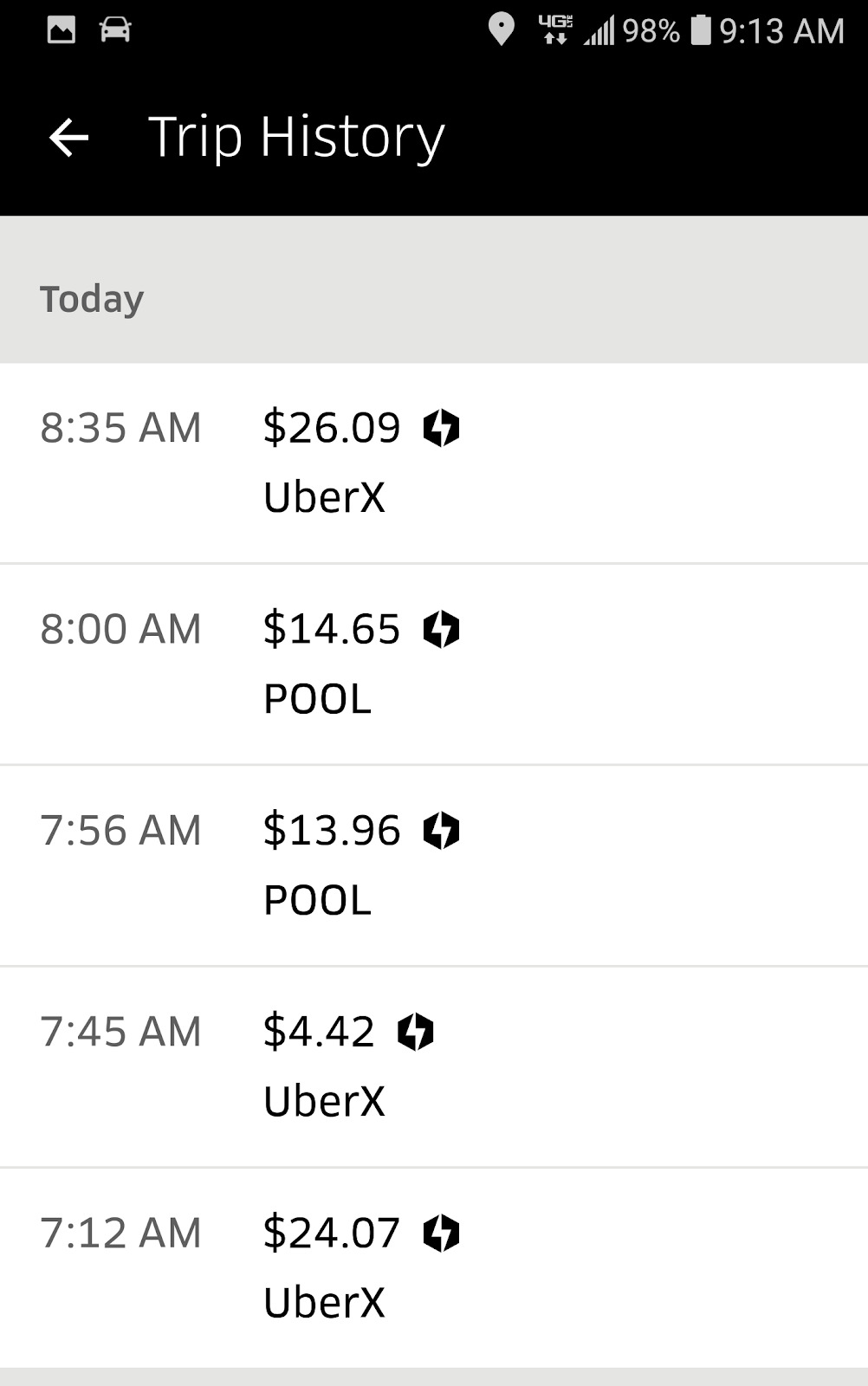868x1386 pixels.
Task: Tap surge bolt icon beside $24.07
Action: (x=441, y=1234)
